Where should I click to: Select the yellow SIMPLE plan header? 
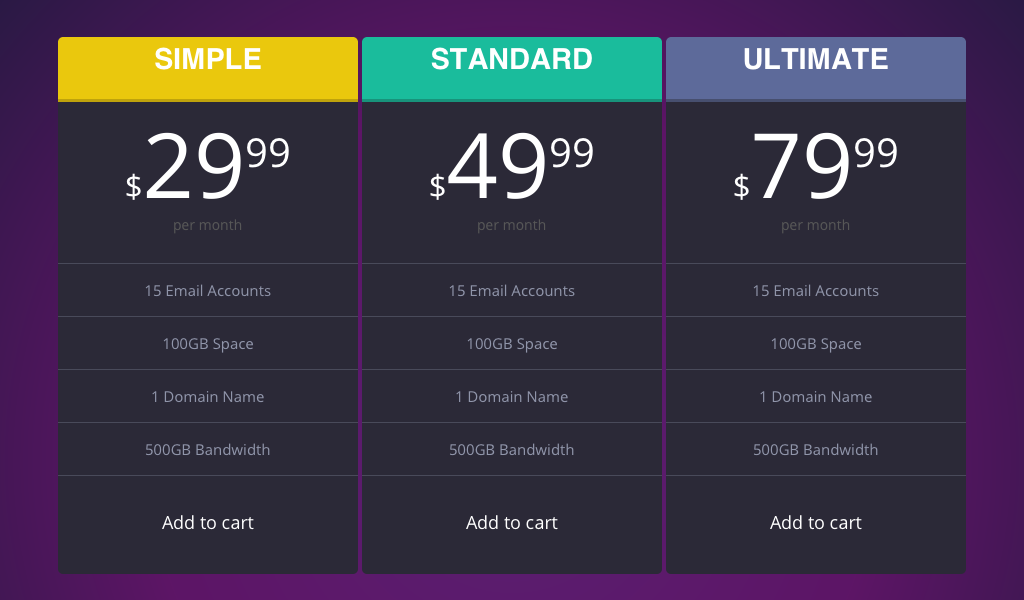(208, 69)
